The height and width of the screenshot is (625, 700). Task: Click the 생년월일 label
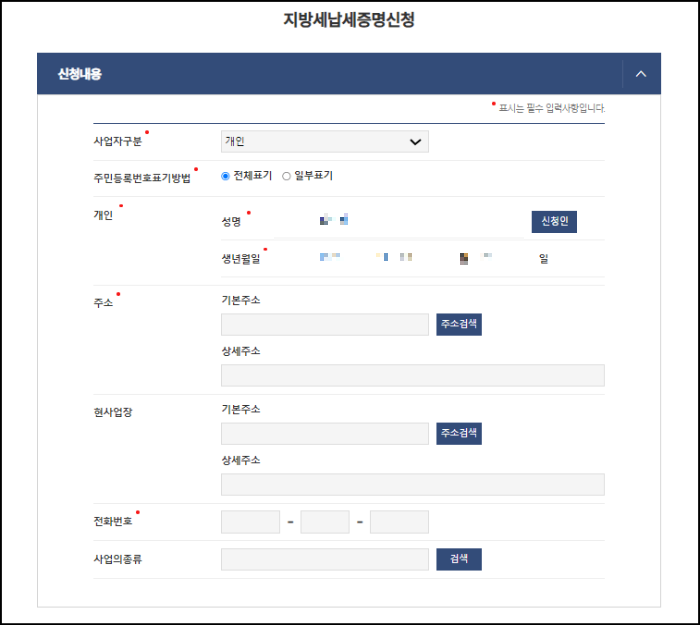click(241, 259)
